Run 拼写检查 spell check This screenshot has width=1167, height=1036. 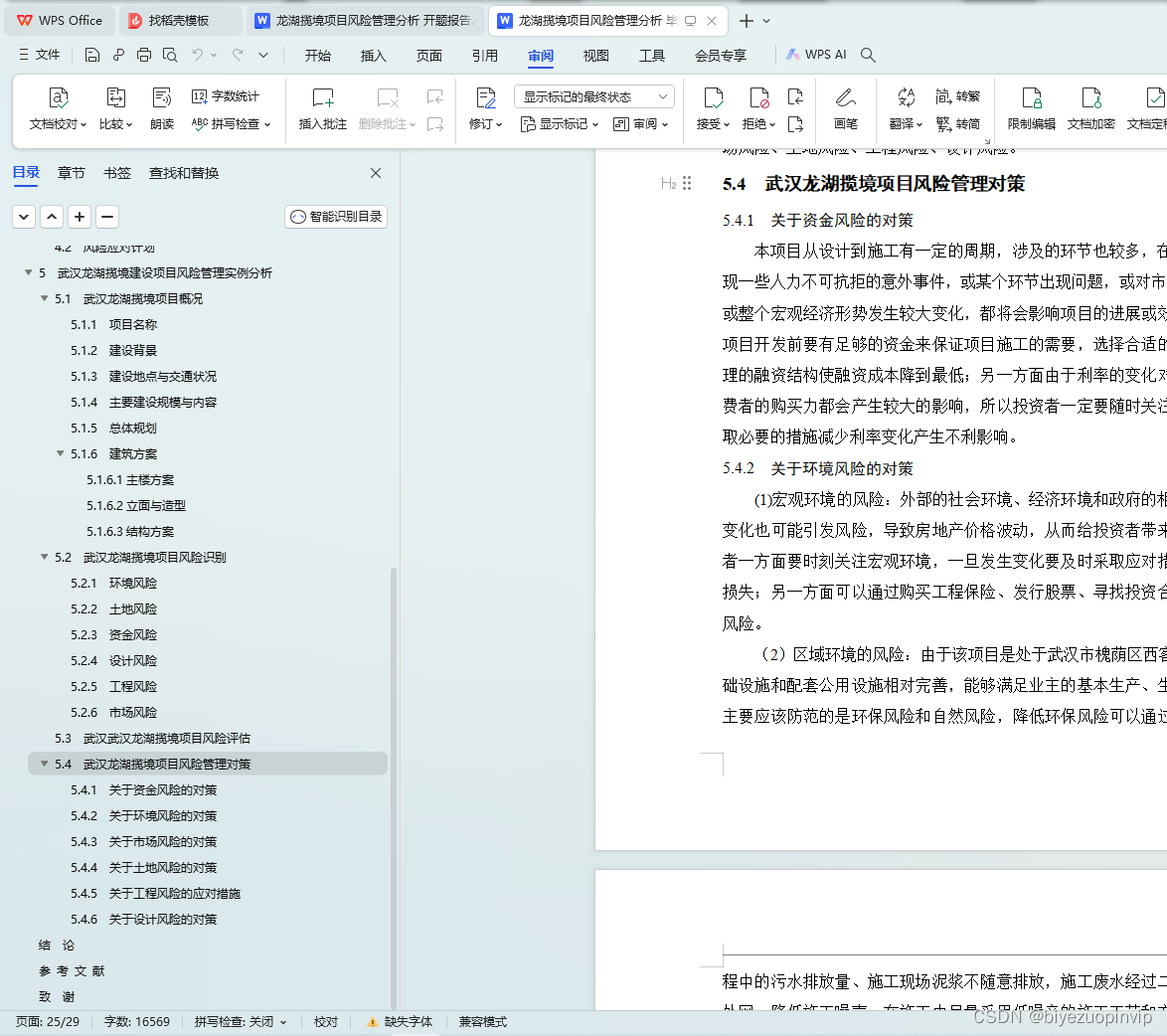(231, 123)
